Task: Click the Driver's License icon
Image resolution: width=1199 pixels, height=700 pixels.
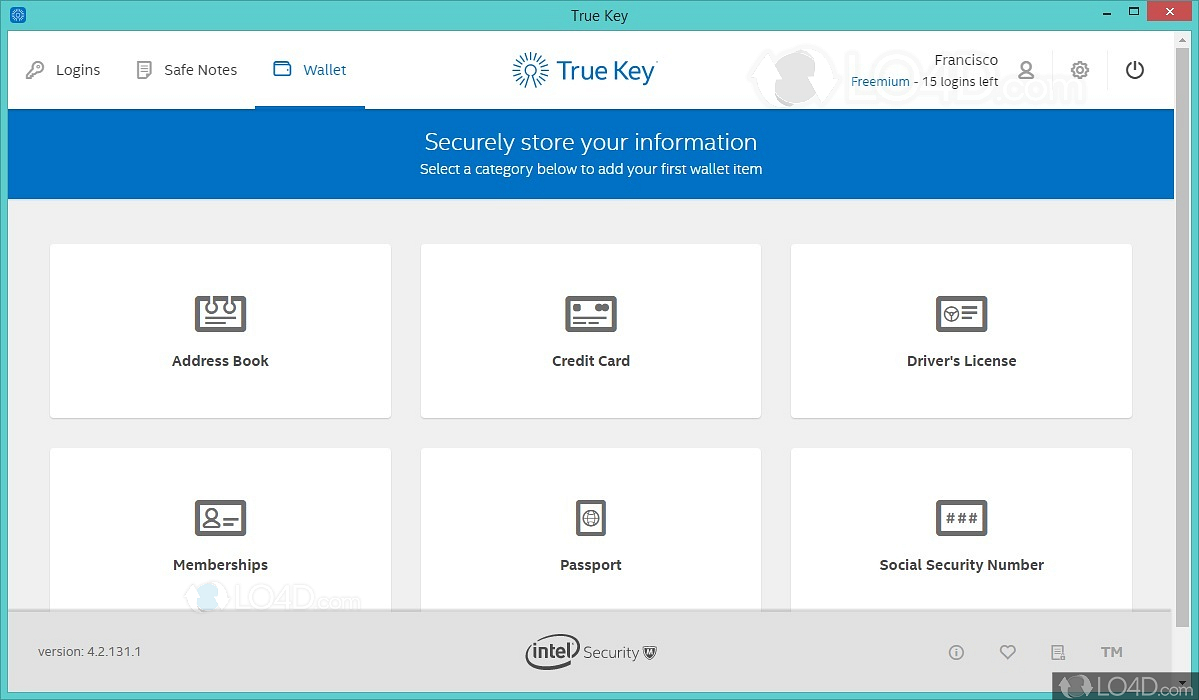Action: tap(962, 314)
